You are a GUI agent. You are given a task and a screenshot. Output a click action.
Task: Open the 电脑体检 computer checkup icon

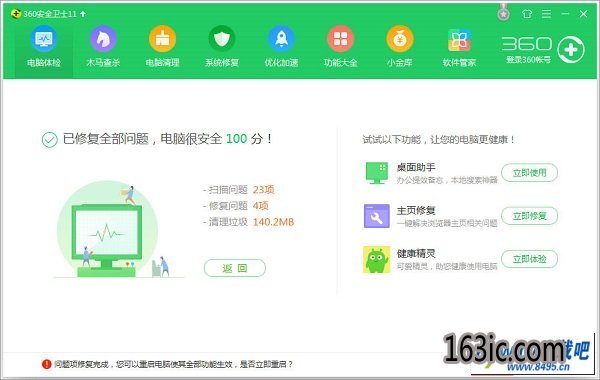click(44, 39)
